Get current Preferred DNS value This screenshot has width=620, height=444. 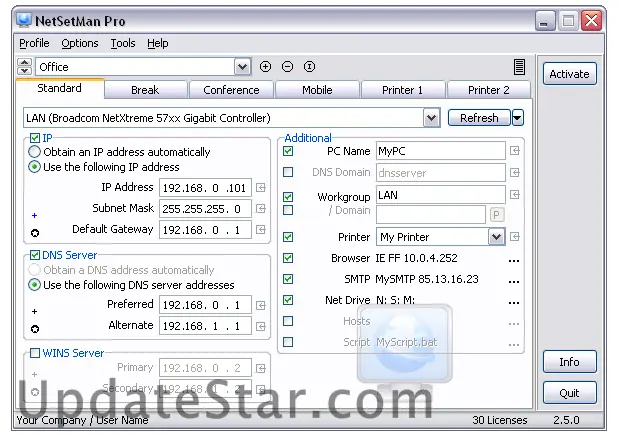tap(261, 305)
